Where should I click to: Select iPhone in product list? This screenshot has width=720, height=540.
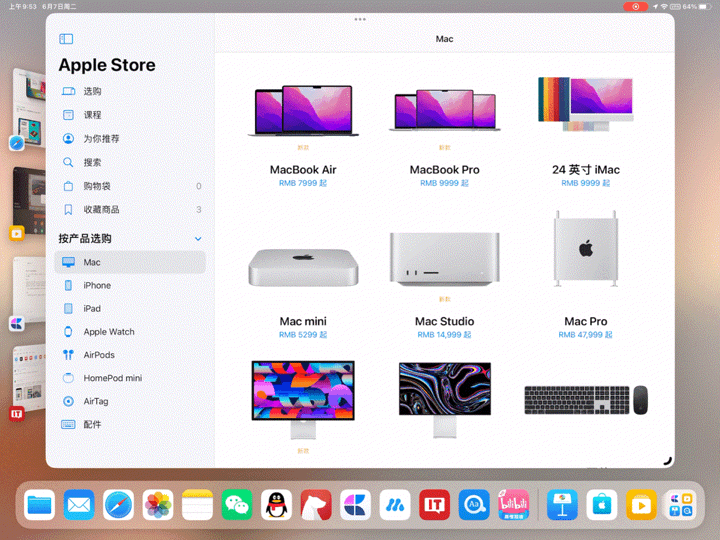[130, 286]
